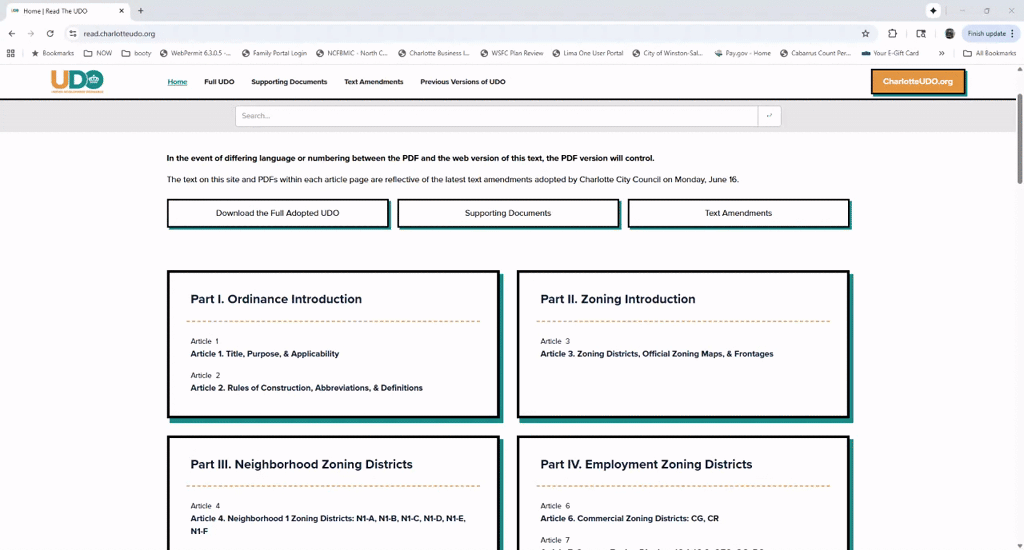Open Article 6. Commercial Zoning Districts link
Image resolution: width=1024 pixels, height=550 pixels.
[x=629, y=518]
